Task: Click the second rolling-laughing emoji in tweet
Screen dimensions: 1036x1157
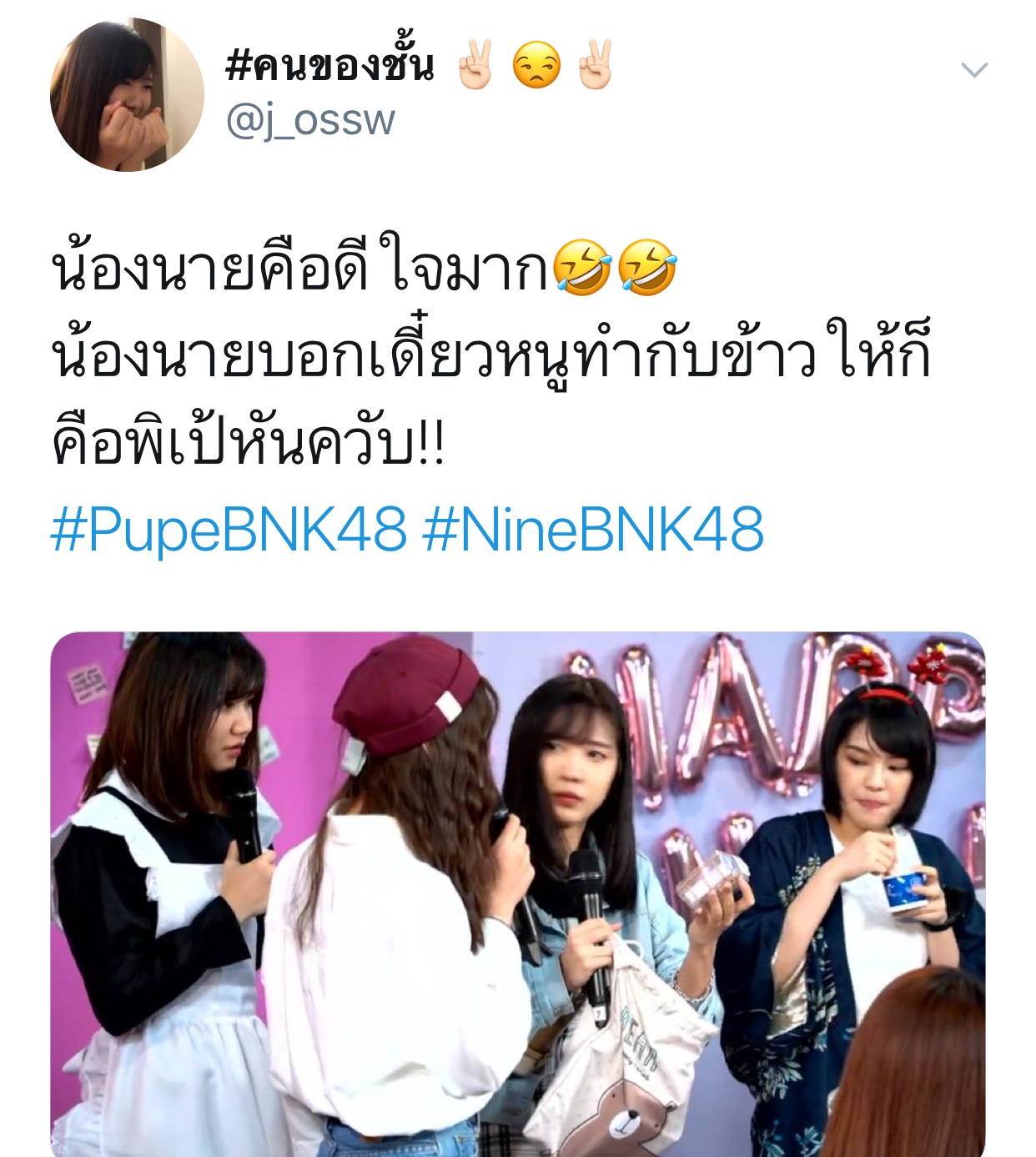Action: [647, 267]
